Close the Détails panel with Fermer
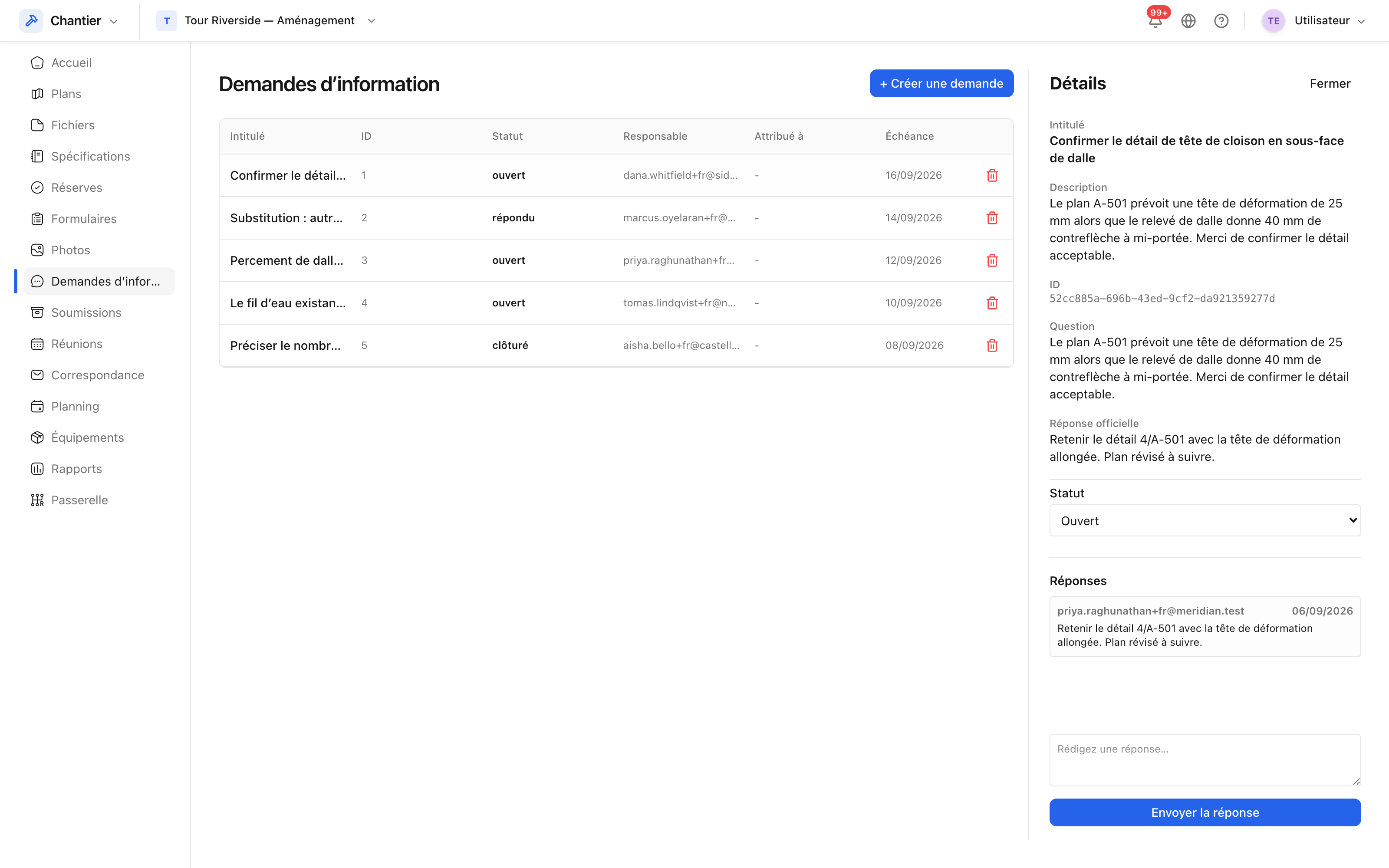1389x868 pixels. 1330,84
